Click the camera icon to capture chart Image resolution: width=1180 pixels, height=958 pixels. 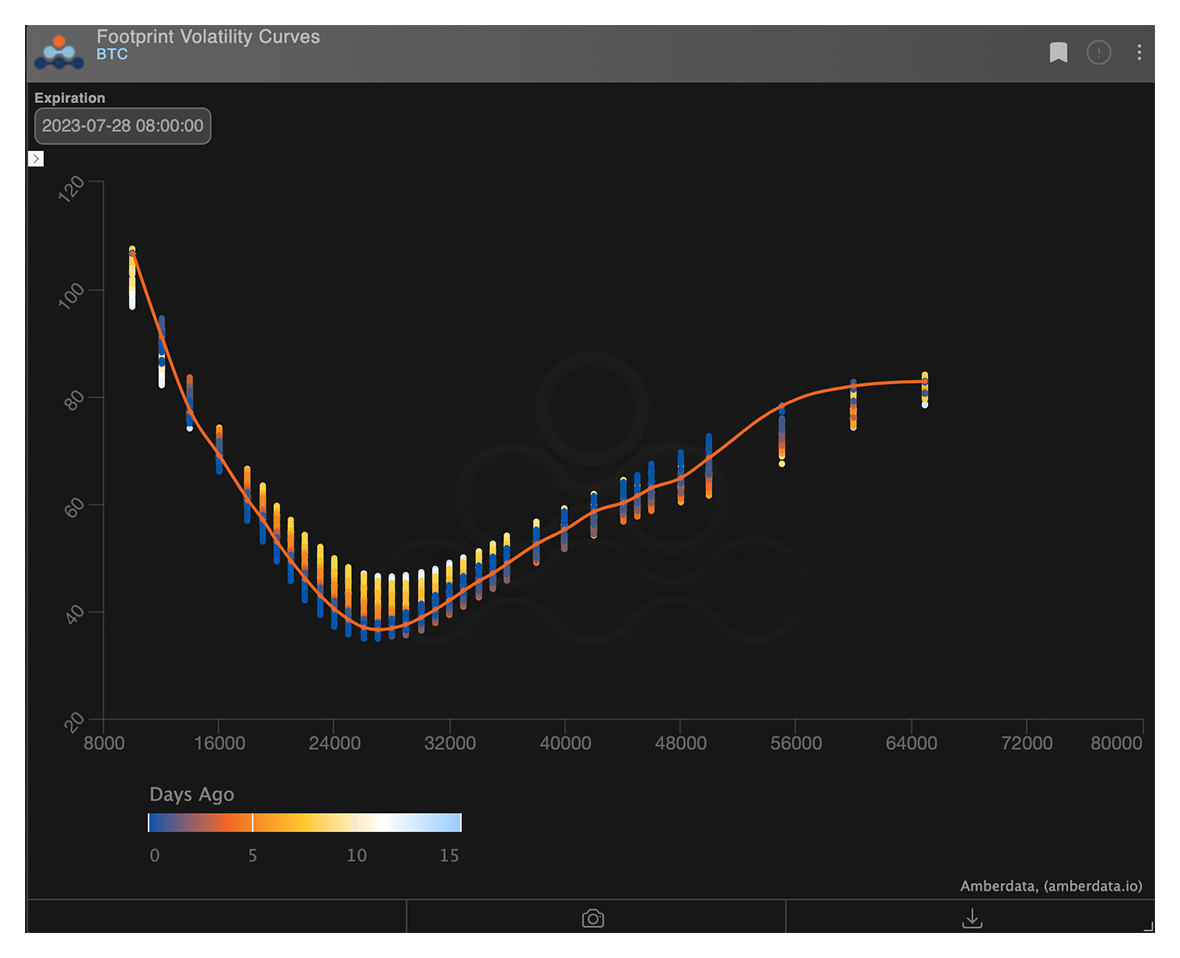point(592,917)
